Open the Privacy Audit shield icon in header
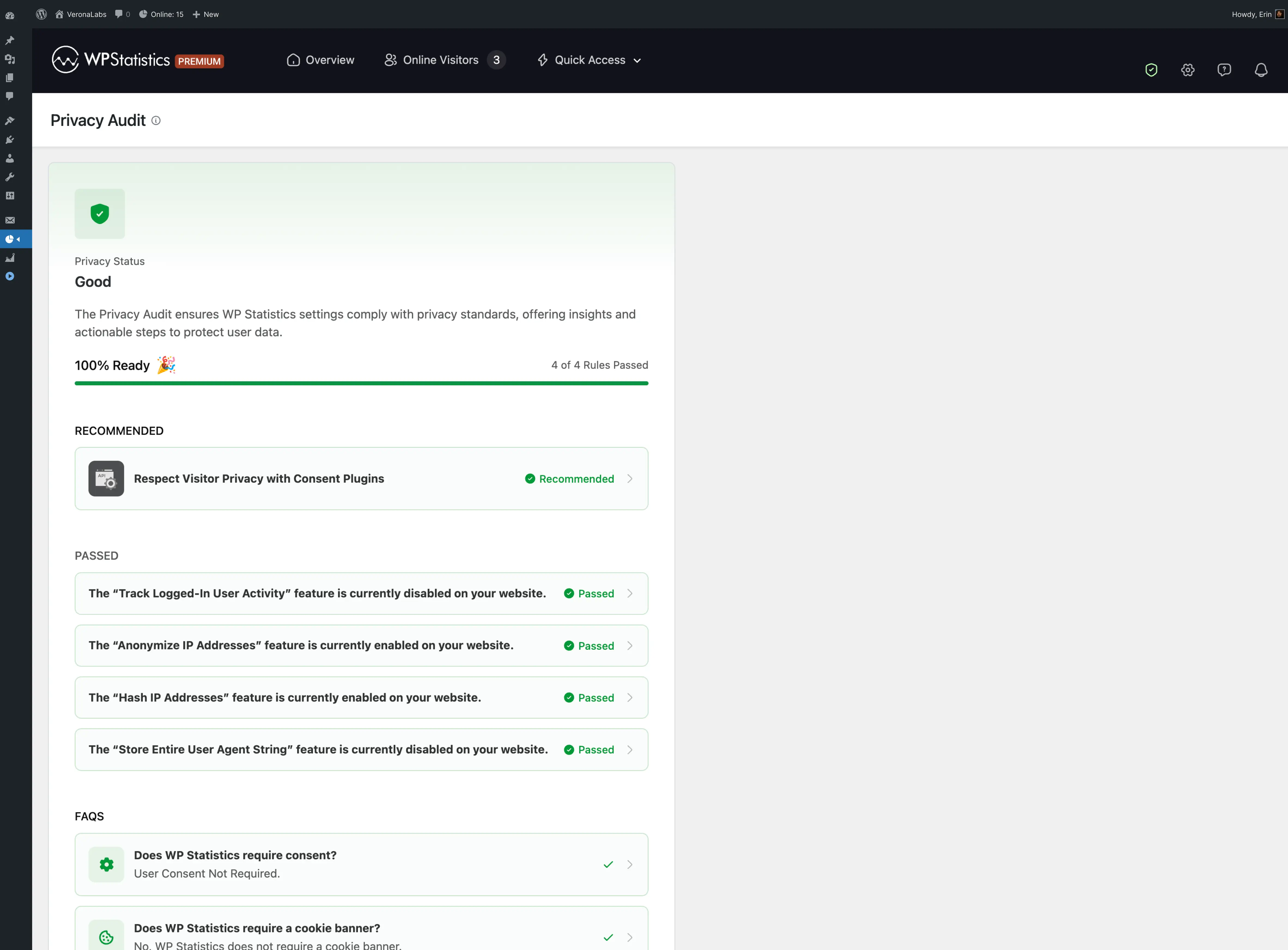The image size is (1288, 950). [1151, 70]
